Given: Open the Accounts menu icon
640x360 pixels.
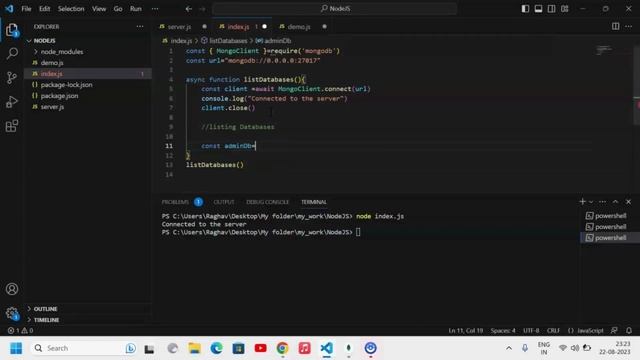Looking at the screenshot, I should 12,289.
